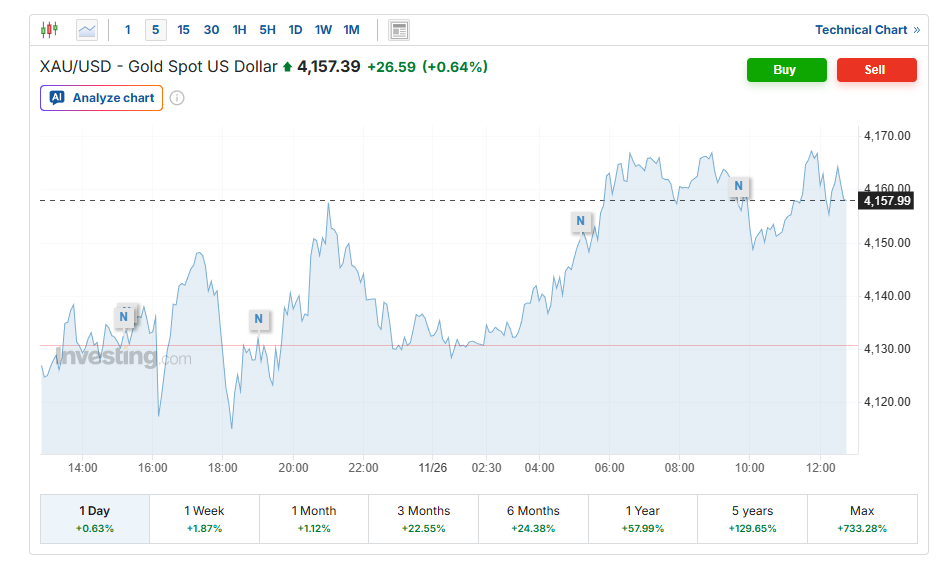
Task: Switch to candlestick chart type
Action: tap(49, 30)
